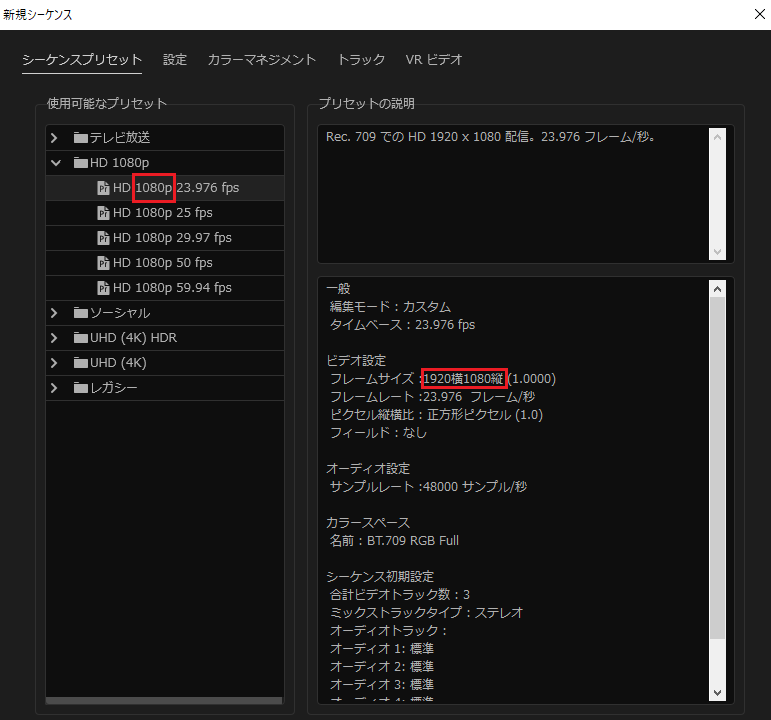The image size is (771, 720).
Task: Expand the レガシー folder chevron
Action: tap(54, 388)
